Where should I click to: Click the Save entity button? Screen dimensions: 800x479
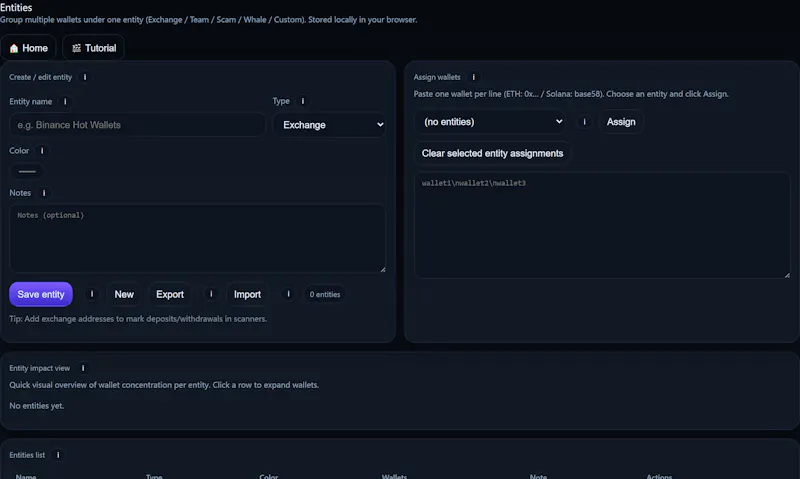point(41,294)
